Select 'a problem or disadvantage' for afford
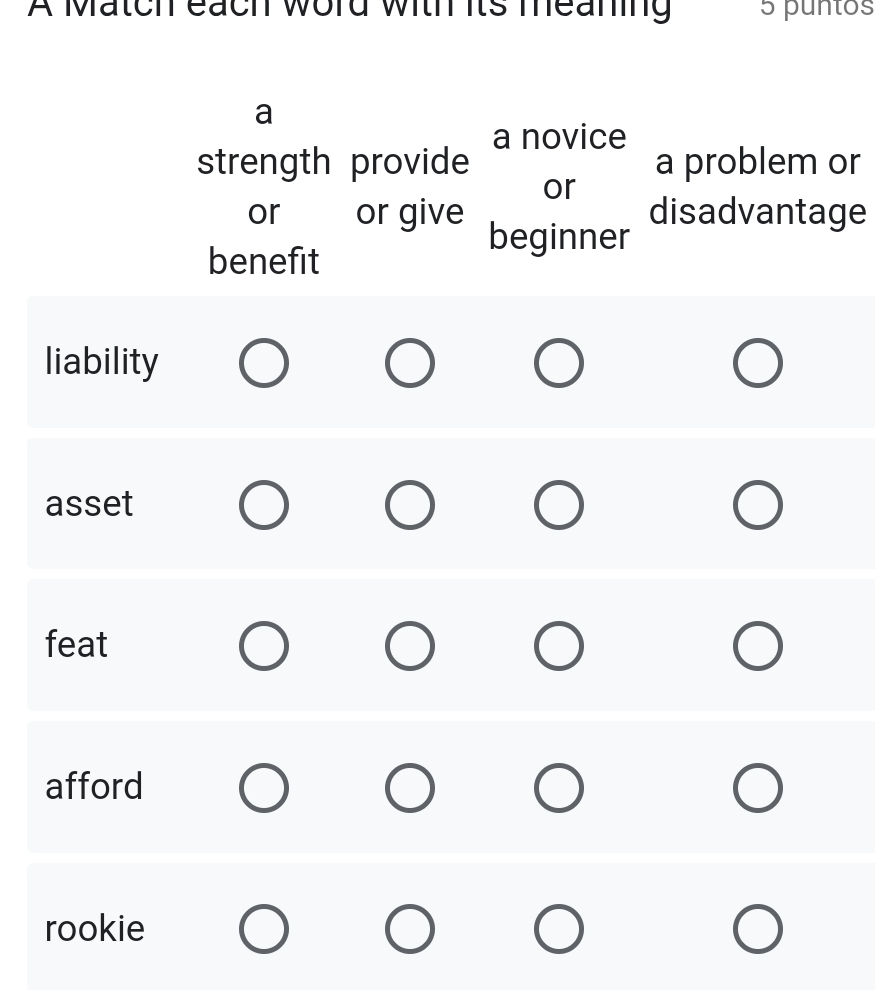 (x=758, y=788)
